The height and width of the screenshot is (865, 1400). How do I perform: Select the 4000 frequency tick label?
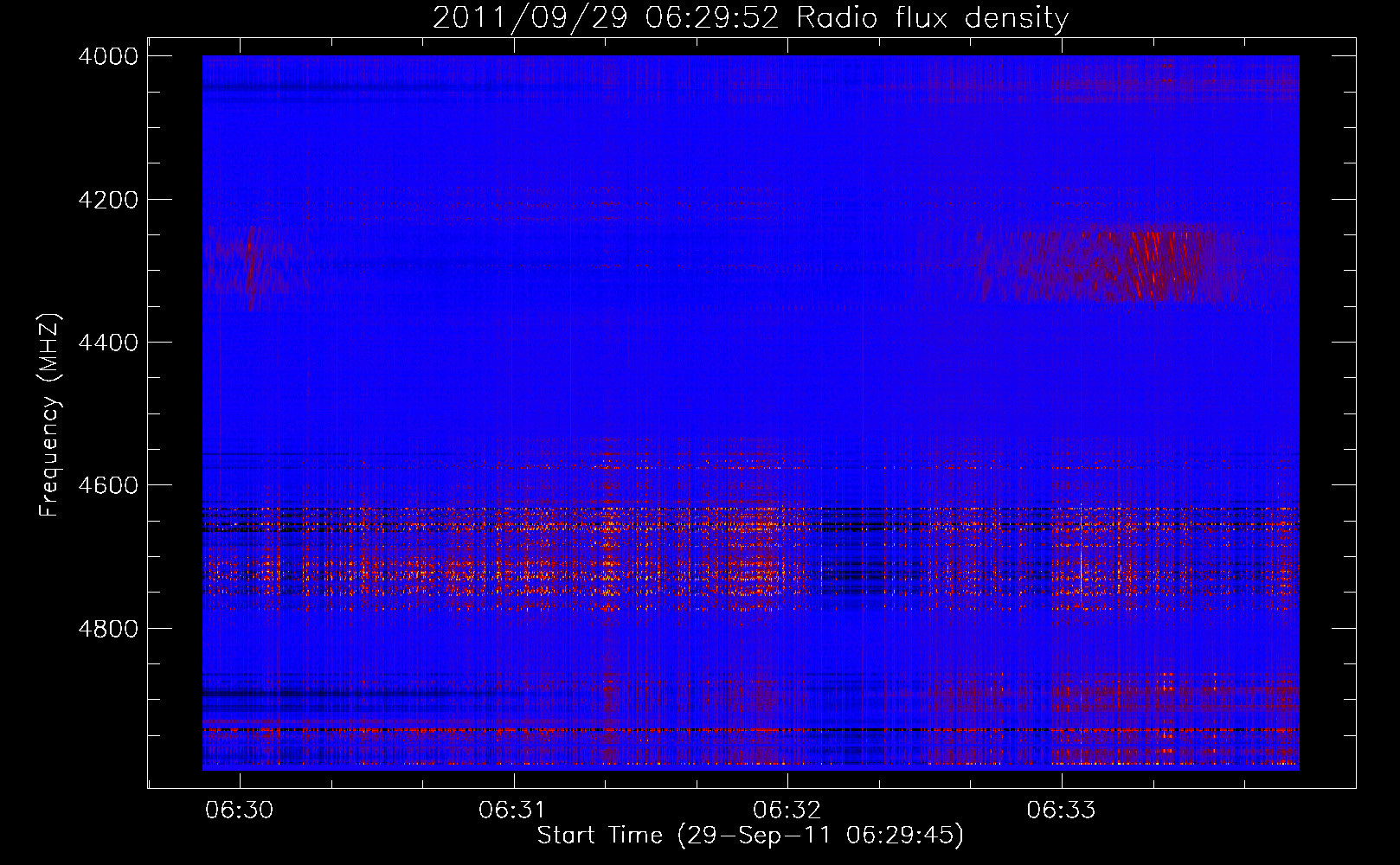click(108, 56)
